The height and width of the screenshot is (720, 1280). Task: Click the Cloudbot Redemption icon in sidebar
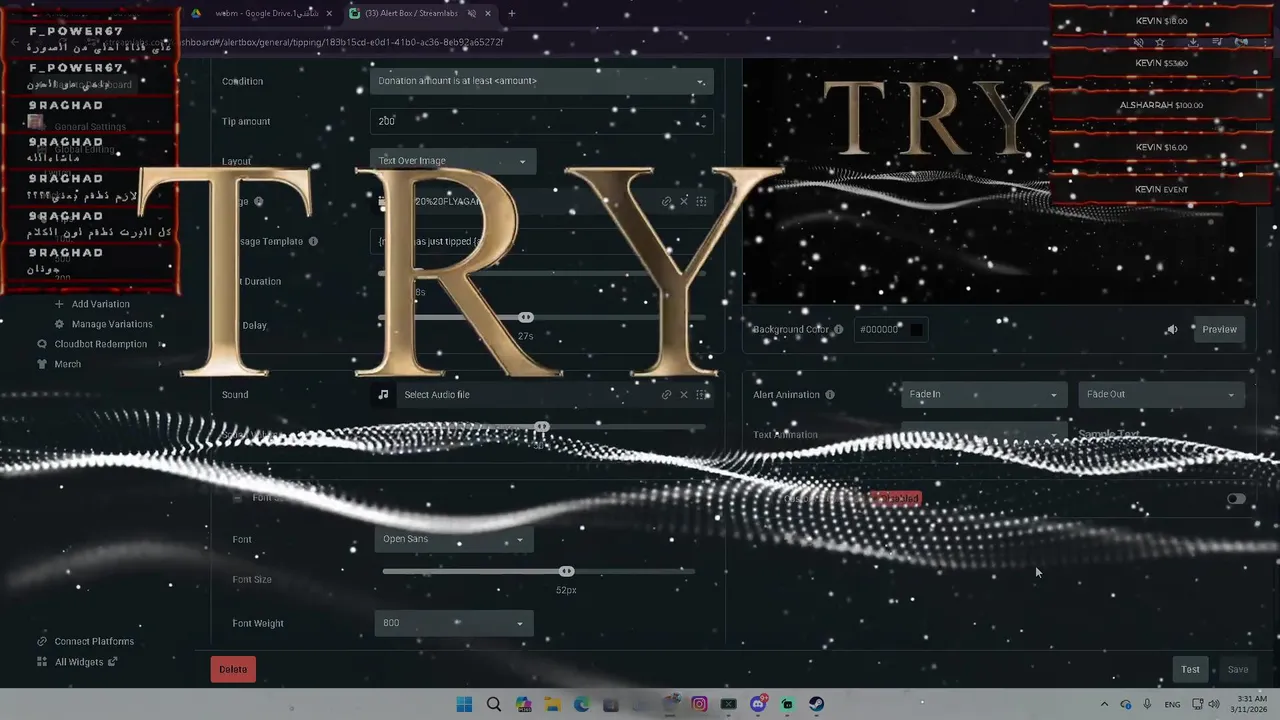pyautogui.click(x=42, y=344)
